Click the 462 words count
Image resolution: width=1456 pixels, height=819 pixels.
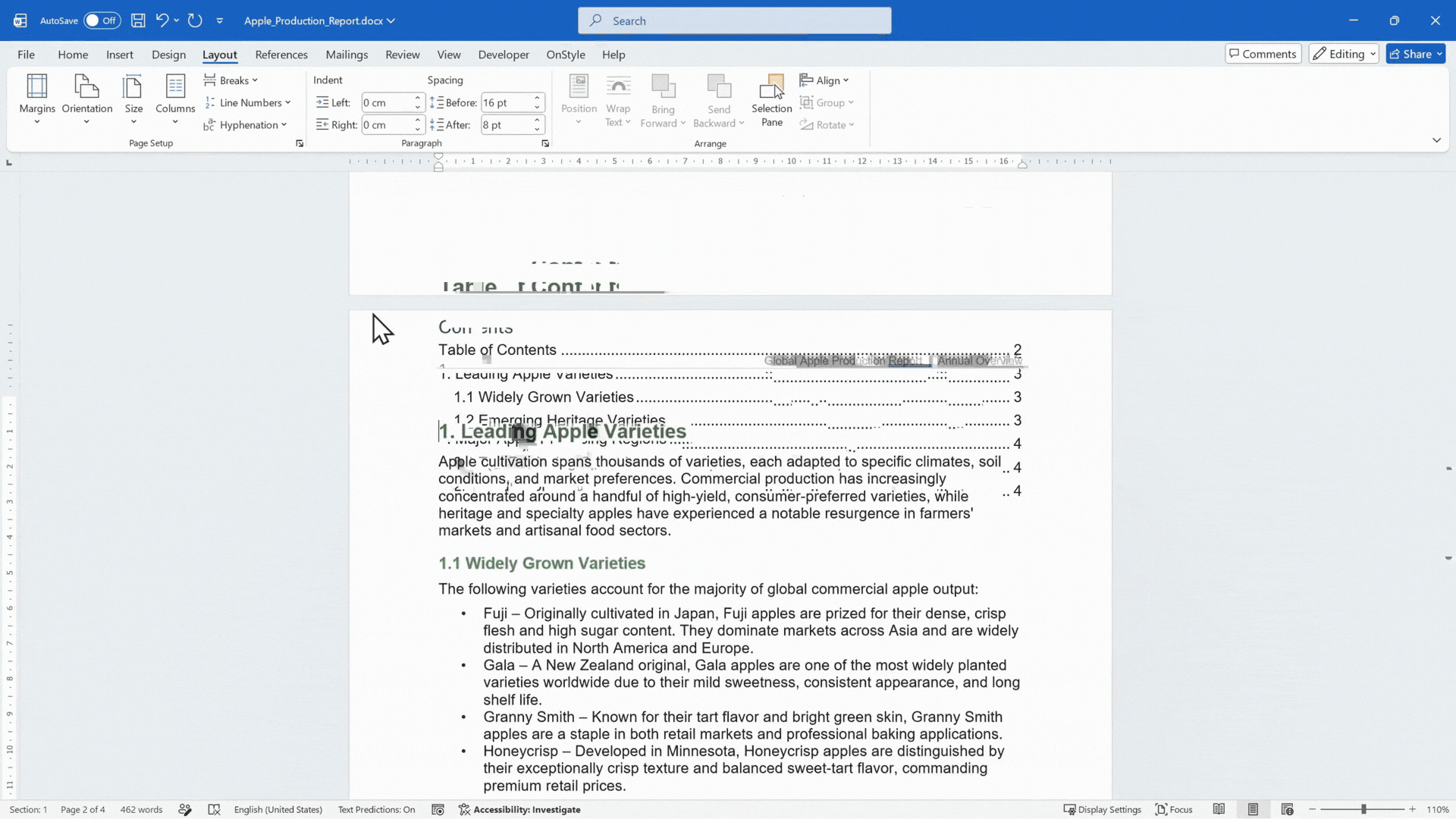coord(141,809)
